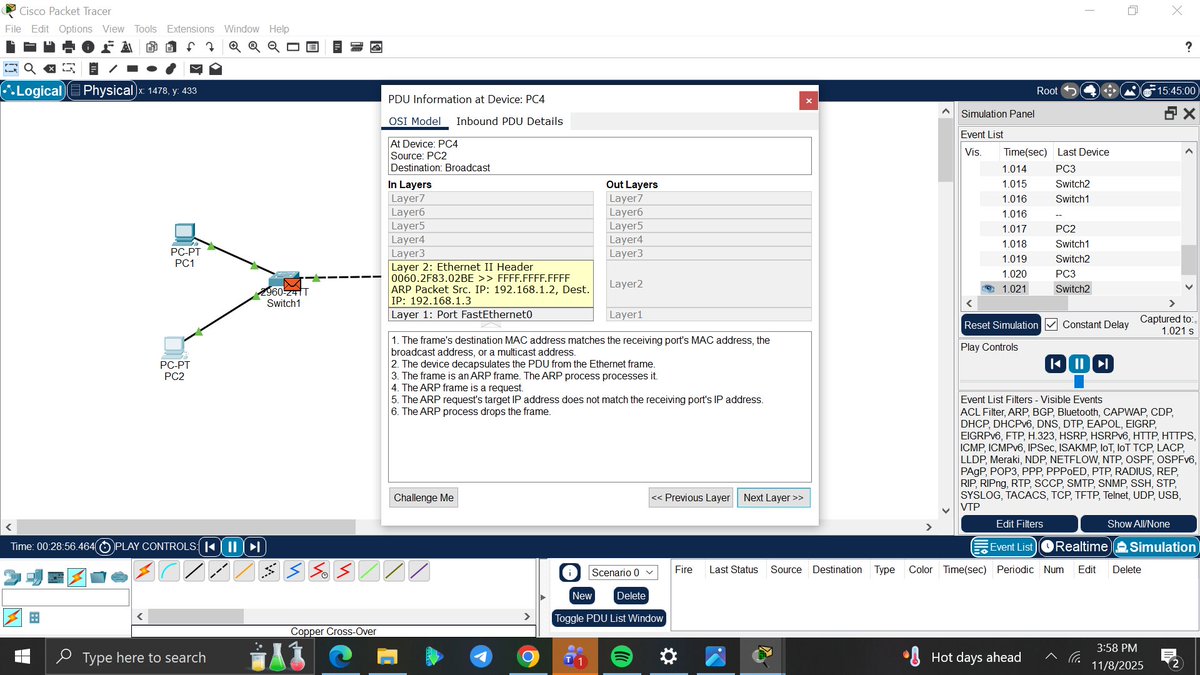Click the << Previous Layer button
The image size is (1200, 675).
pos(690,497)
